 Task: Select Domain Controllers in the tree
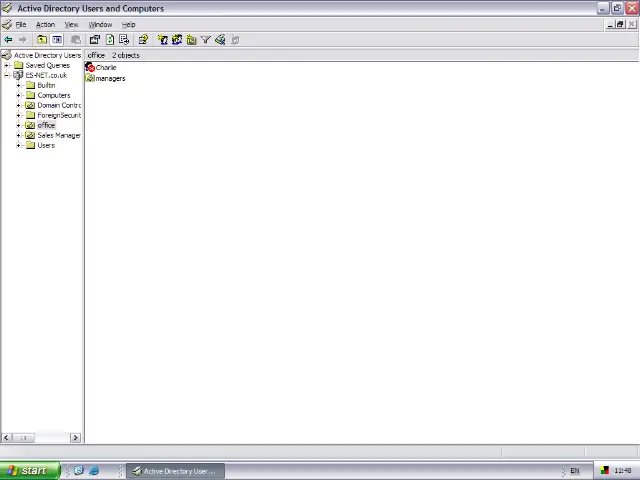(59, 105)
